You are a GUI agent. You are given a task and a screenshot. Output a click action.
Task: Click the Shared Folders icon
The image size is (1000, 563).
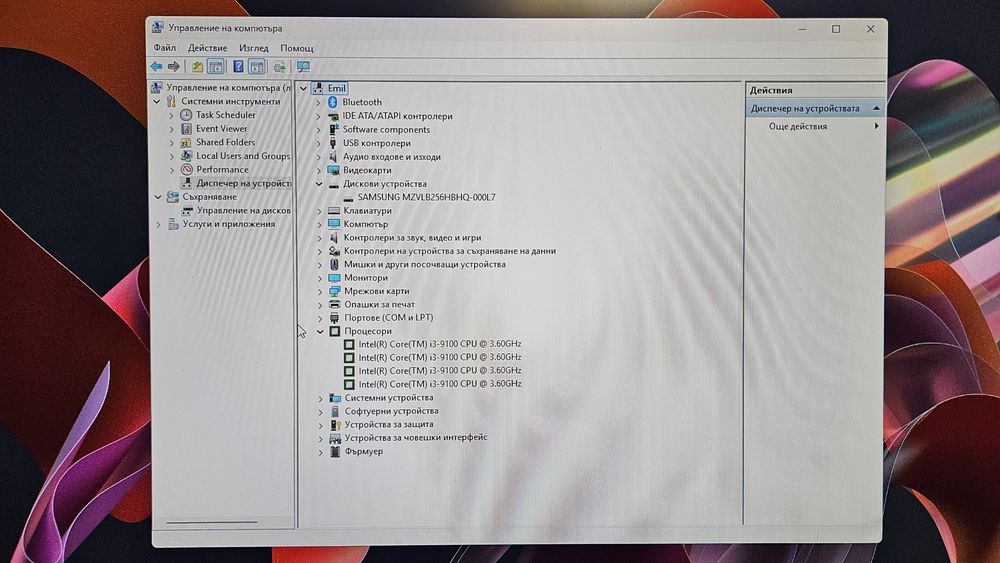click(186, 142)
